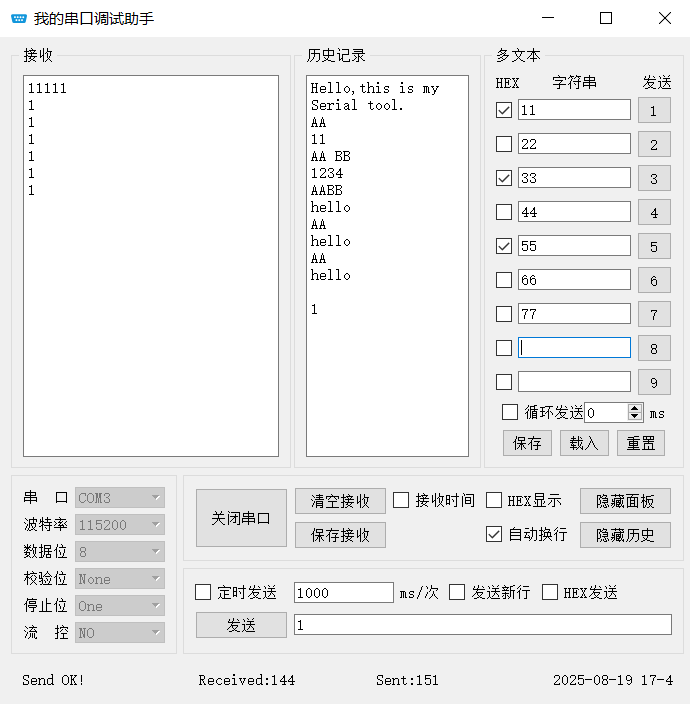Enable the 发送新行 checkbox

tap(457, 592)
